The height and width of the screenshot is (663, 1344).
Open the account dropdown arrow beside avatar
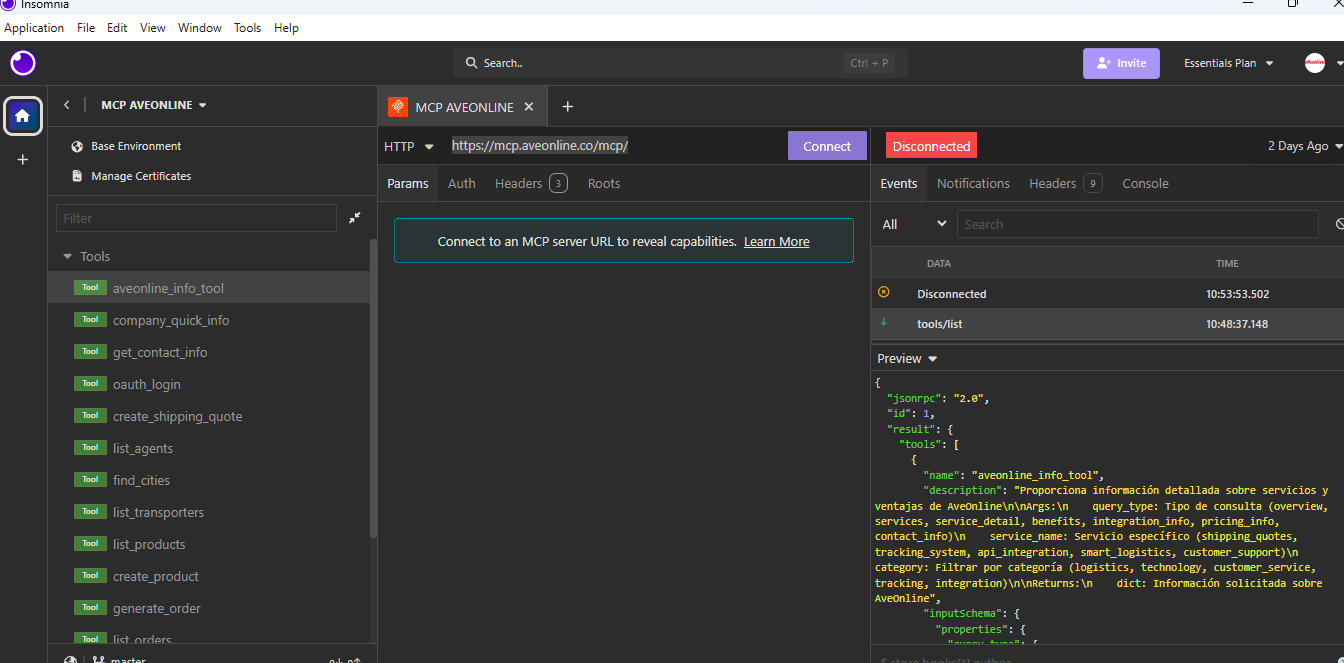pos(1339,63)
